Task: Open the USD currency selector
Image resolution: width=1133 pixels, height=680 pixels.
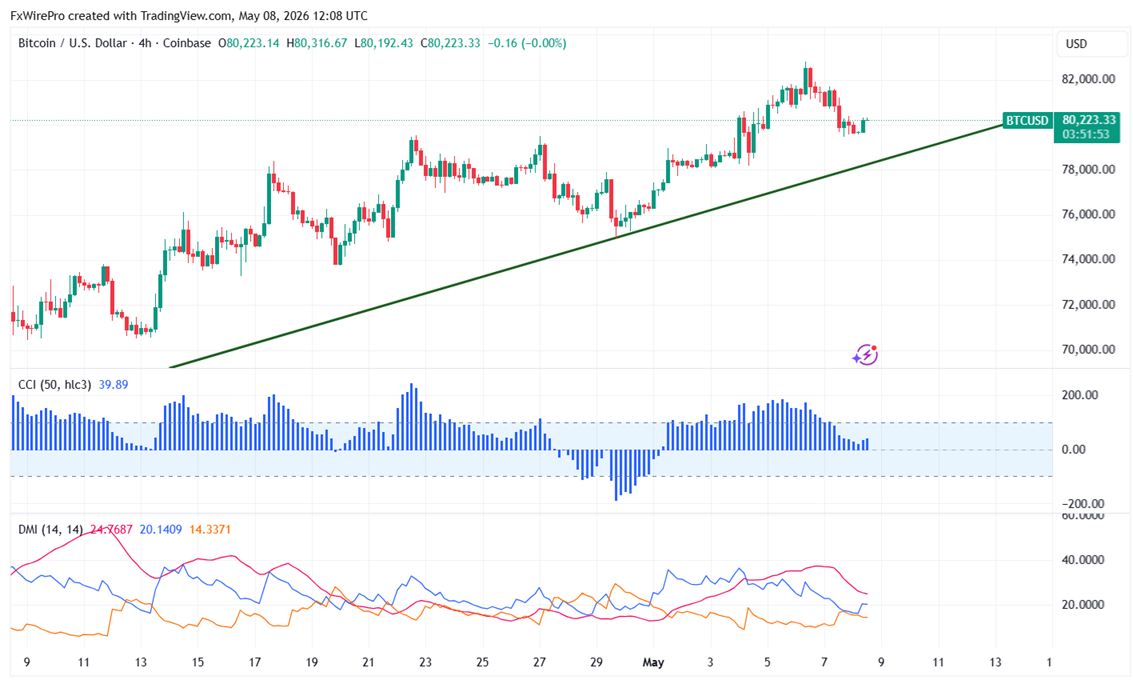Action: pyautogui.click(x=1076, y=43)
